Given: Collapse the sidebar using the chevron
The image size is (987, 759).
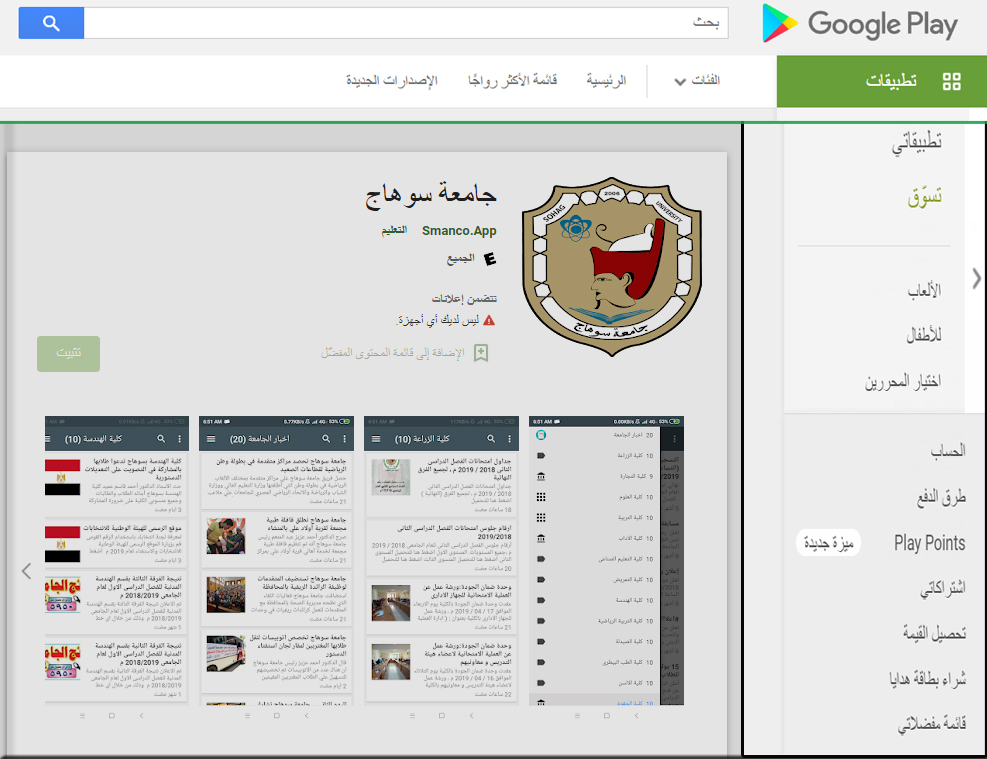Looking at the screenshot, I should (977, 279).
